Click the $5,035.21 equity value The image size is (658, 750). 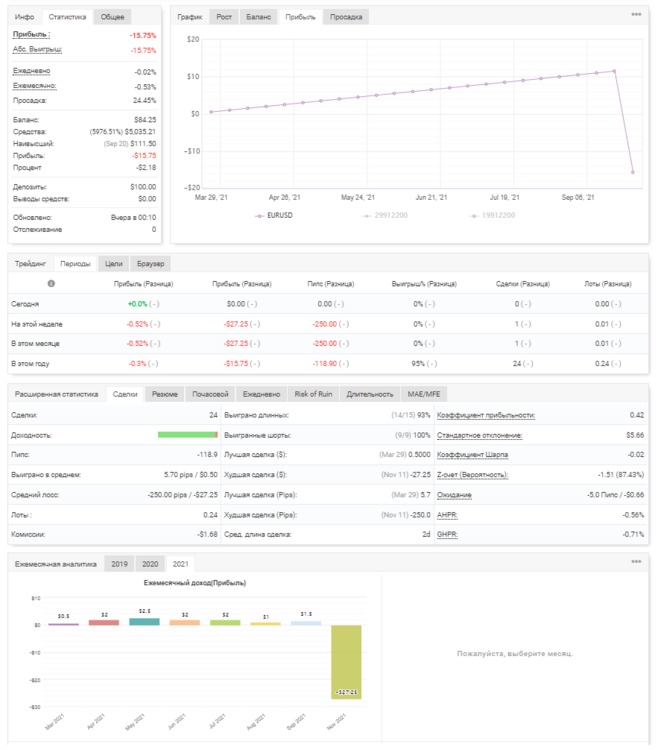[x=140, y=132]
